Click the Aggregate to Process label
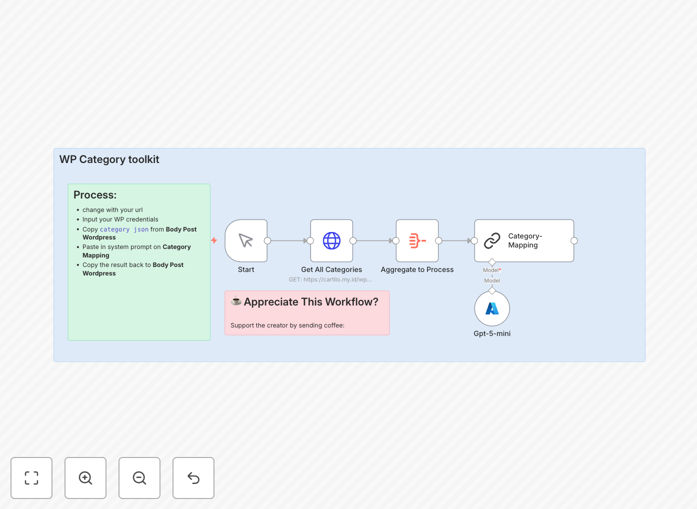 [x=417, y=269]
